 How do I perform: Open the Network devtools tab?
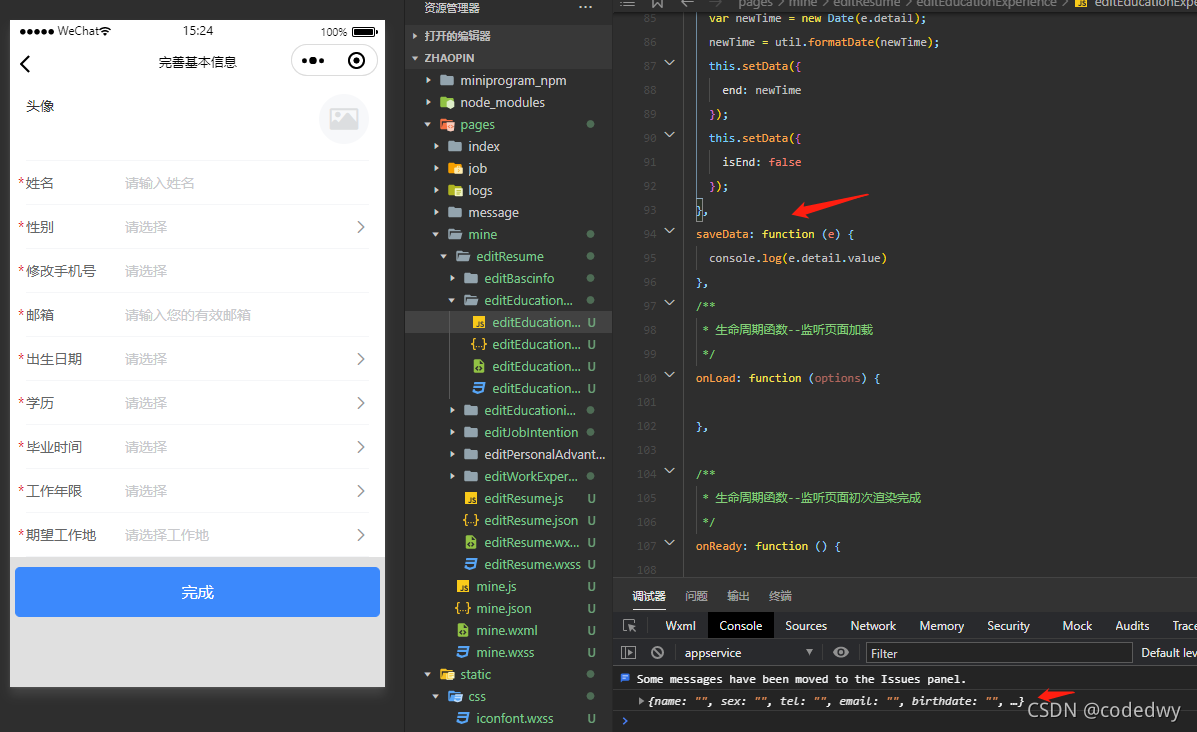pos(873,626)
